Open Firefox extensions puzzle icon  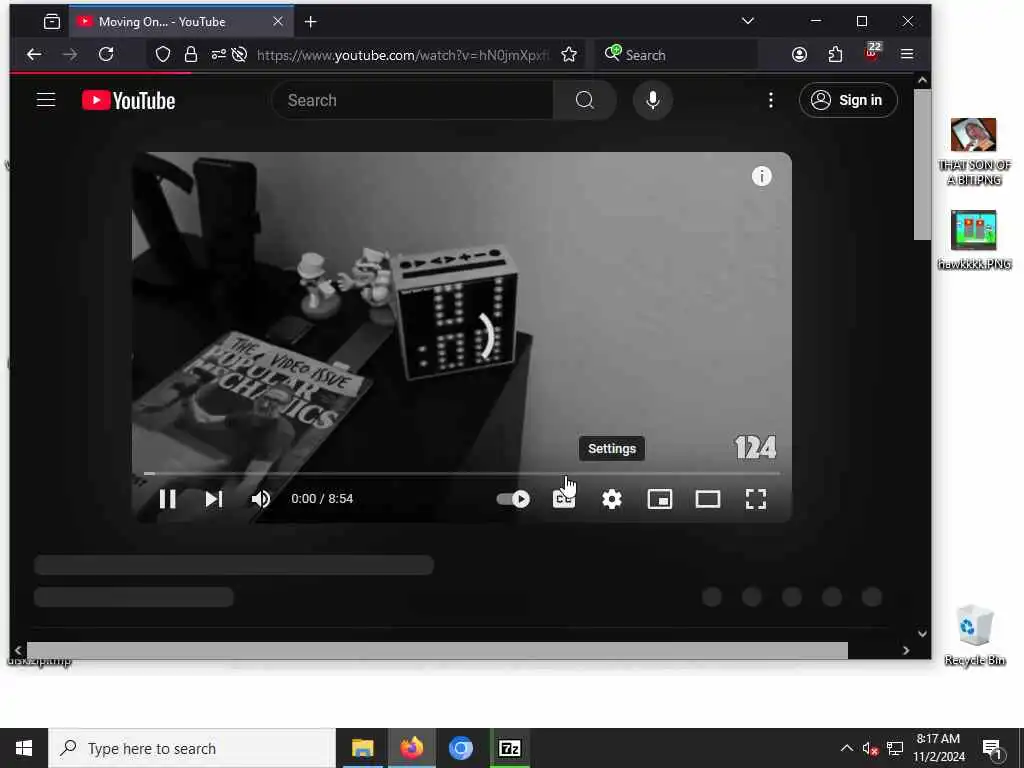[x=835, y=55]
